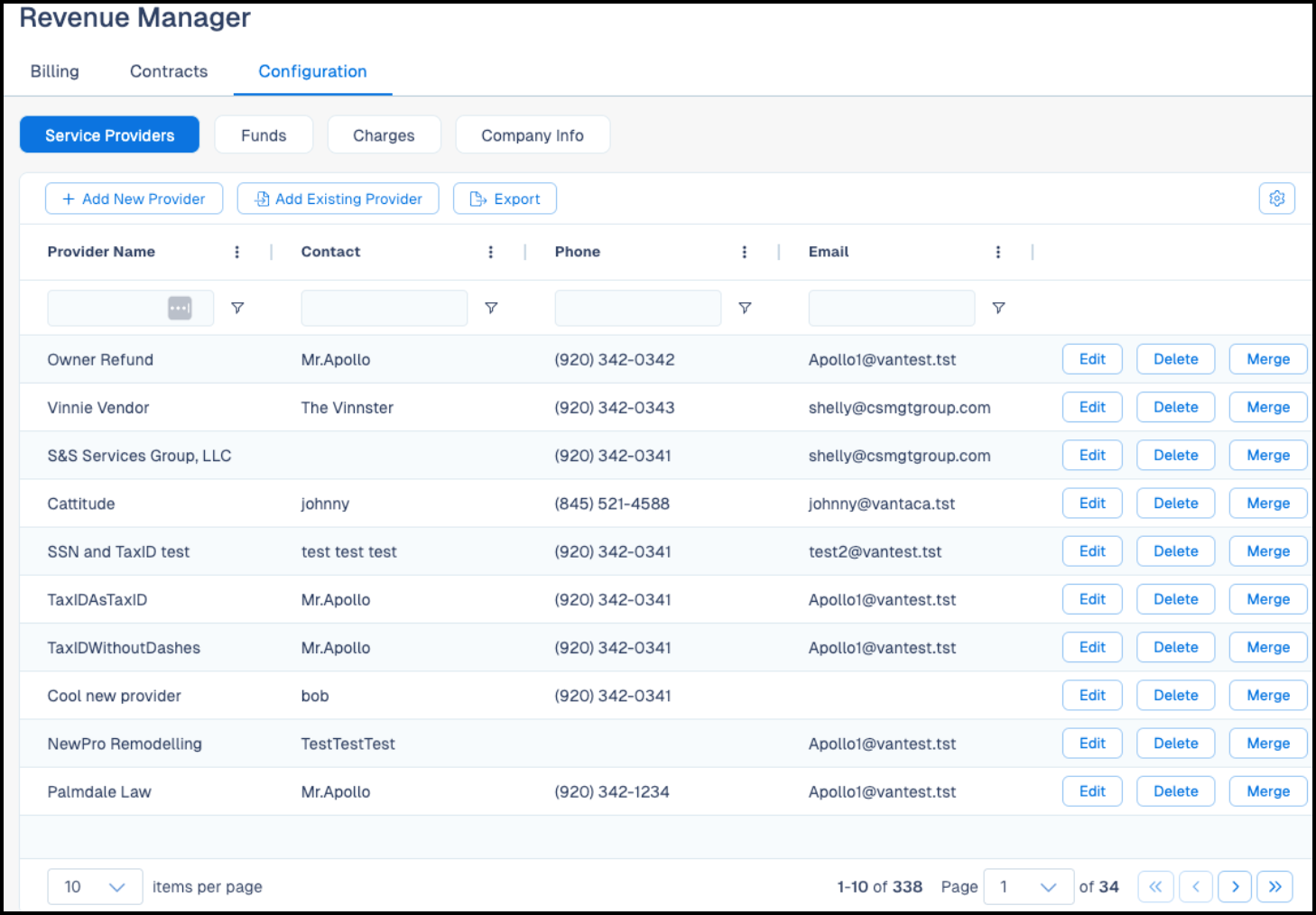Click Email filter funnel icon

pyautogui.click(x=998, y=308)
